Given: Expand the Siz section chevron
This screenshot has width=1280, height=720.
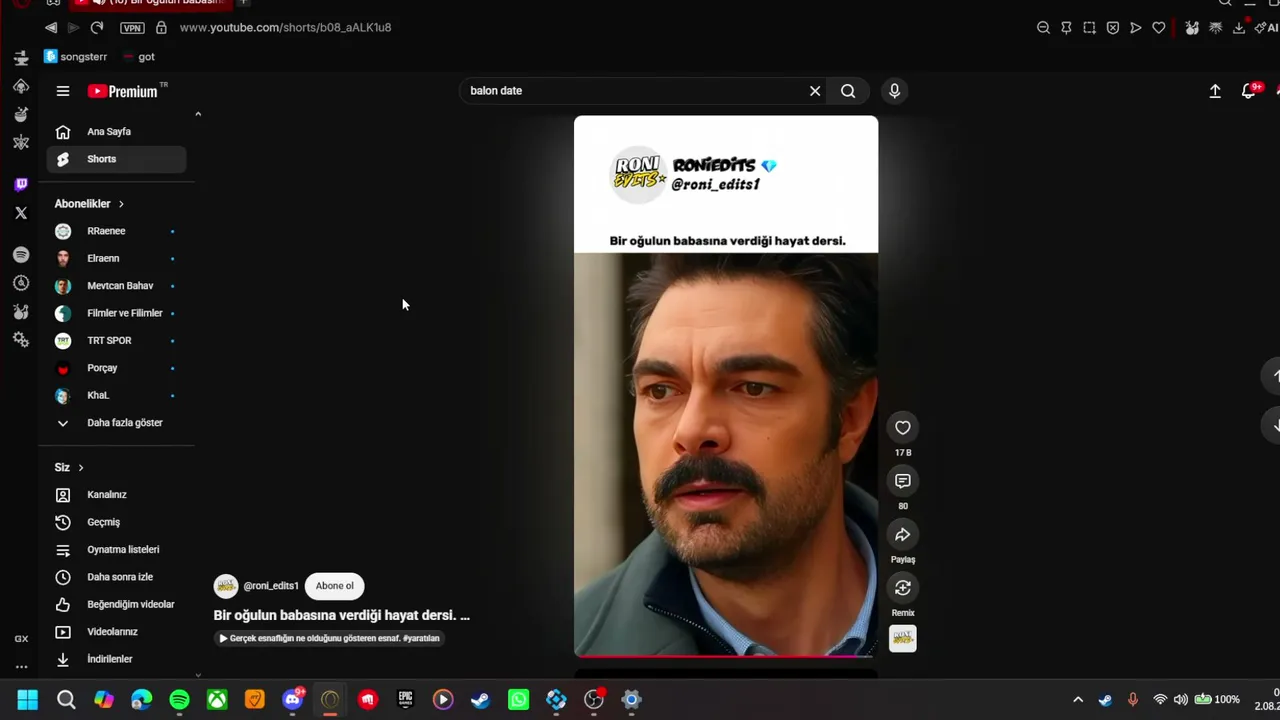Looking at the screenshot, I should click(x=81, y=468).
